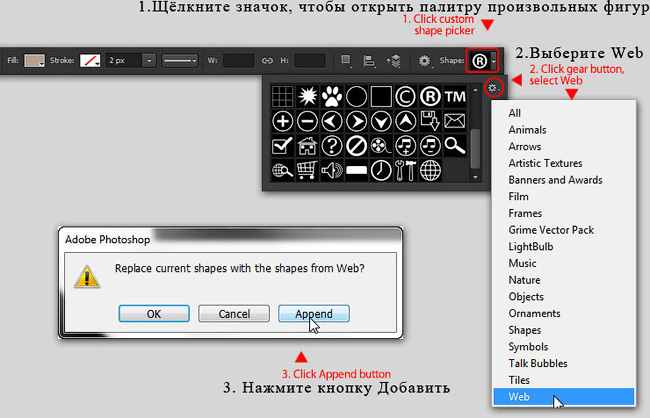Choose the home house shape

point(307,146)
